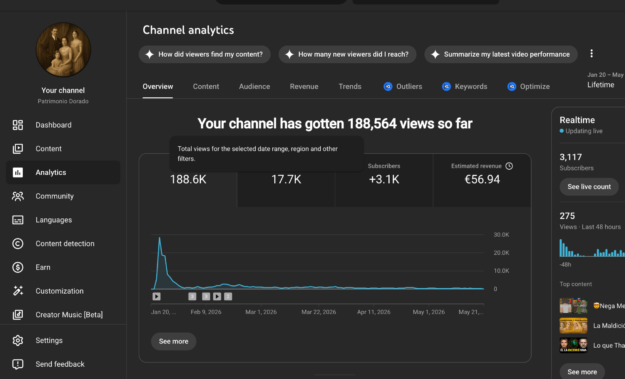The height and width of the screenshot is (379, 625).
Task: Select the Analytics bar chart icon
Action: pyautogui.click(x=18, y=173)
